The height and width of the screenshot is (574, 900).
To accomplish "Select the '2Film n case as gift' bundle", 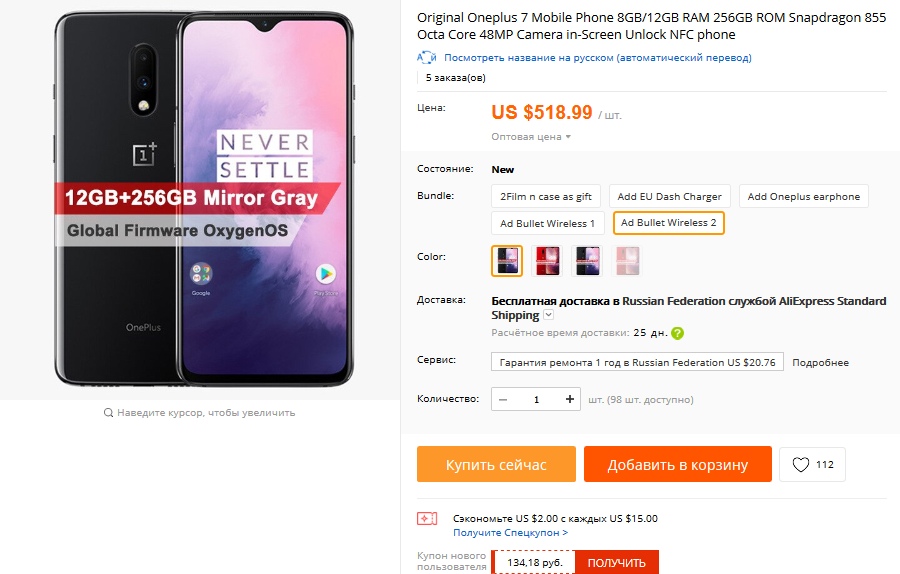I will pyautogui.click(x=546, y=197).
